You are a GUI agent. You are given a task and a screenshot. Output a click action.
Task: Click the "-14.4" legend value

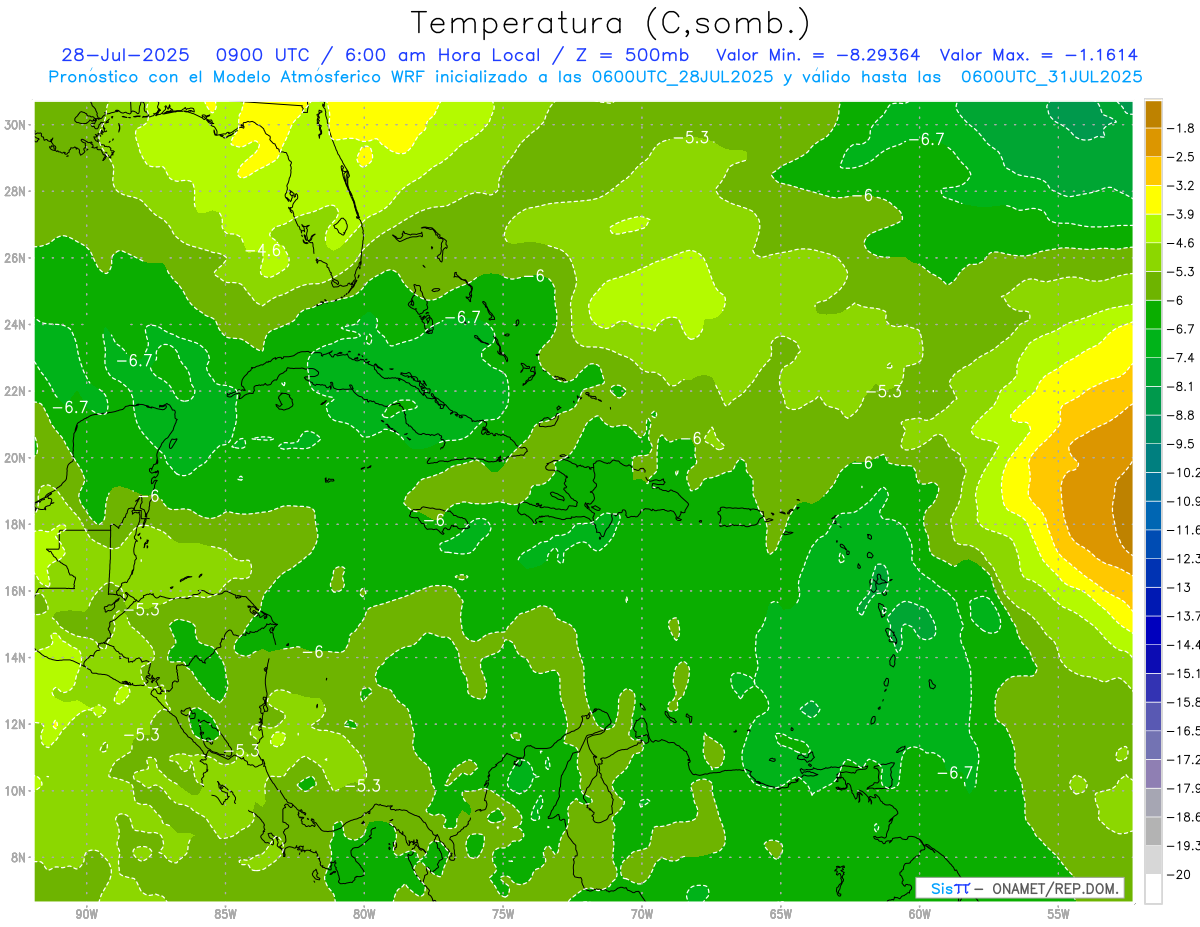click(1186, 644)
